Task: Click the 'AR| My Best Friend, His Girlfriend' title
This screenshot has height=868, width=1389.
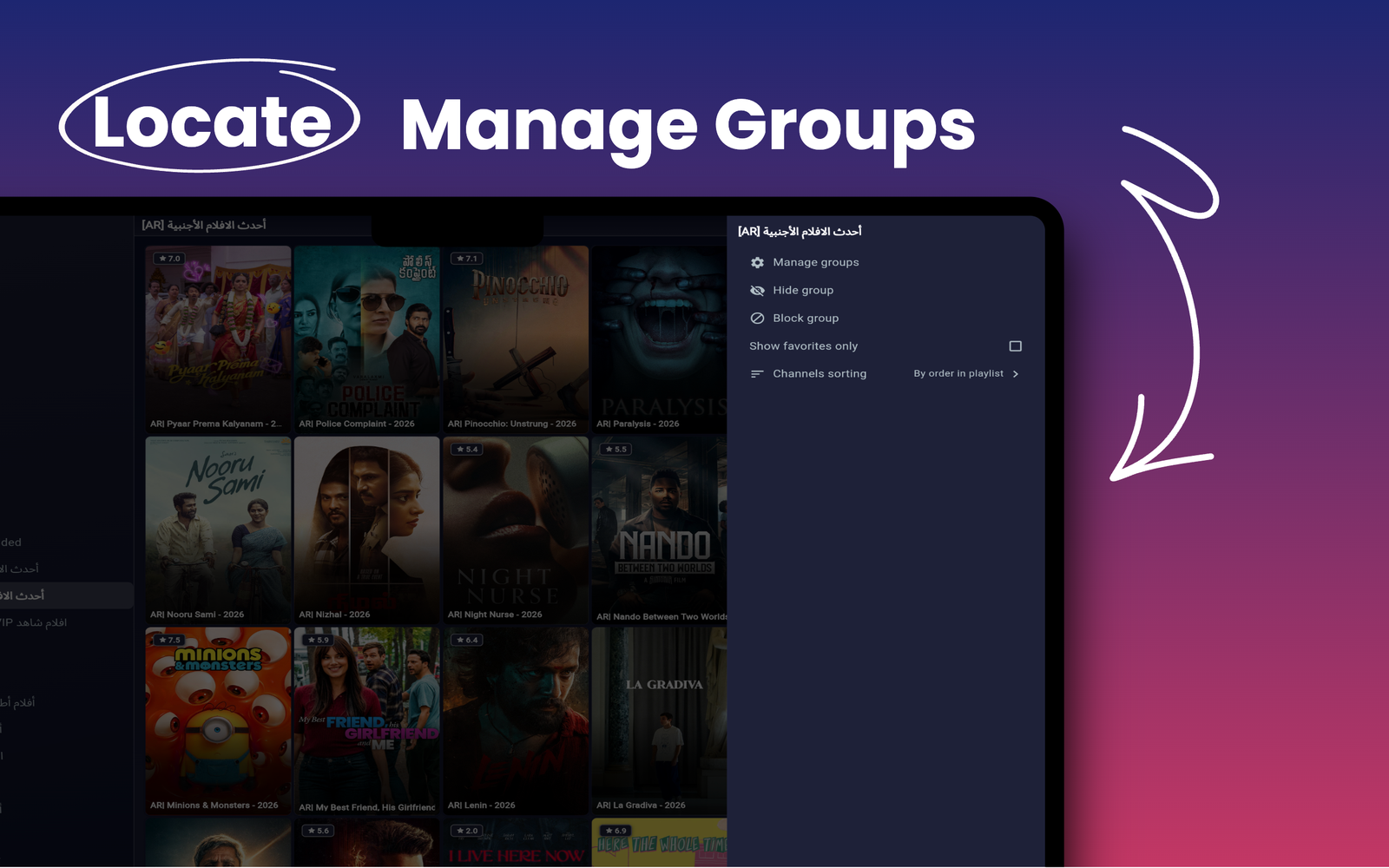Action: click(x=367, y=807)
